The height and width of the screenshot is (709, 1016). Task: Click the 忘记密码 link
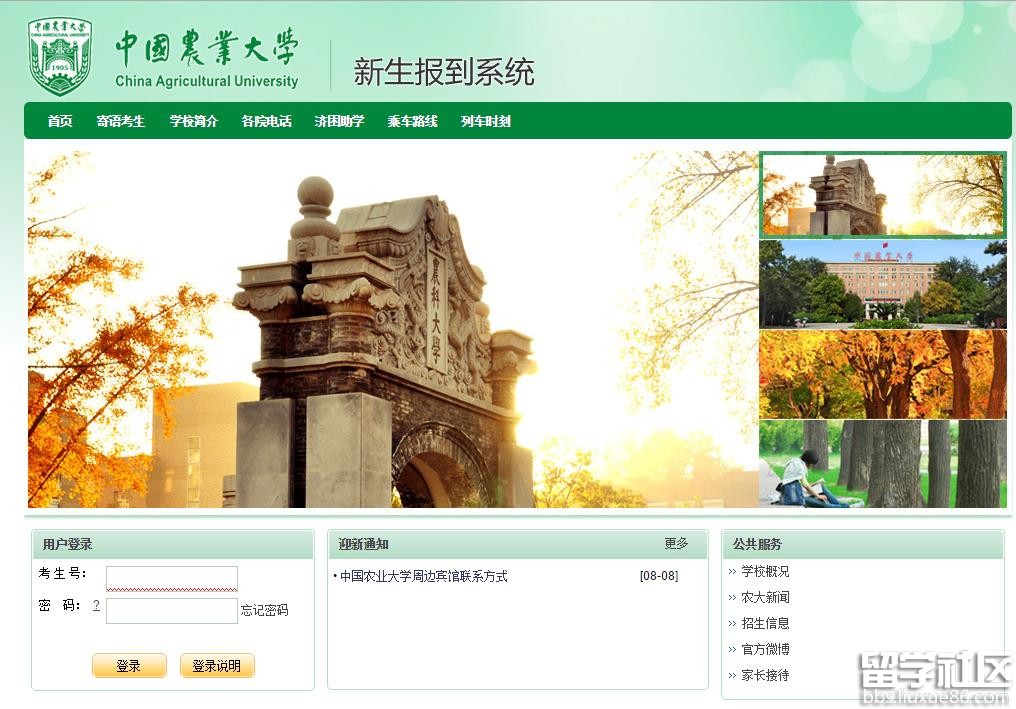pos(264,610)
